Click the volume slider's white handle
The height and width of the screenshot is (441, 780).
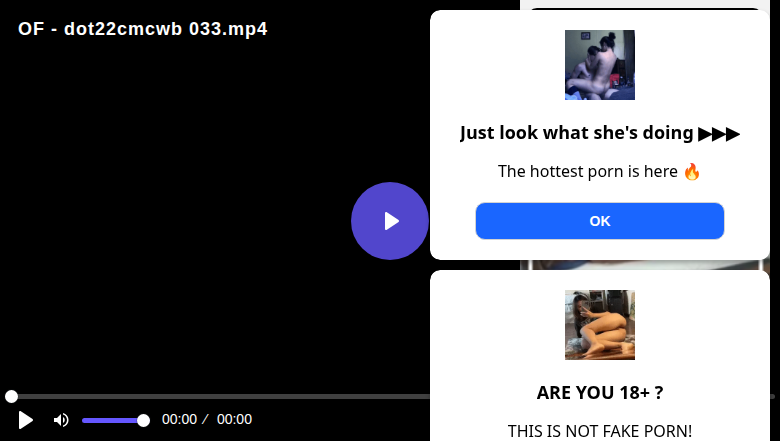click(x=143, y=421)
